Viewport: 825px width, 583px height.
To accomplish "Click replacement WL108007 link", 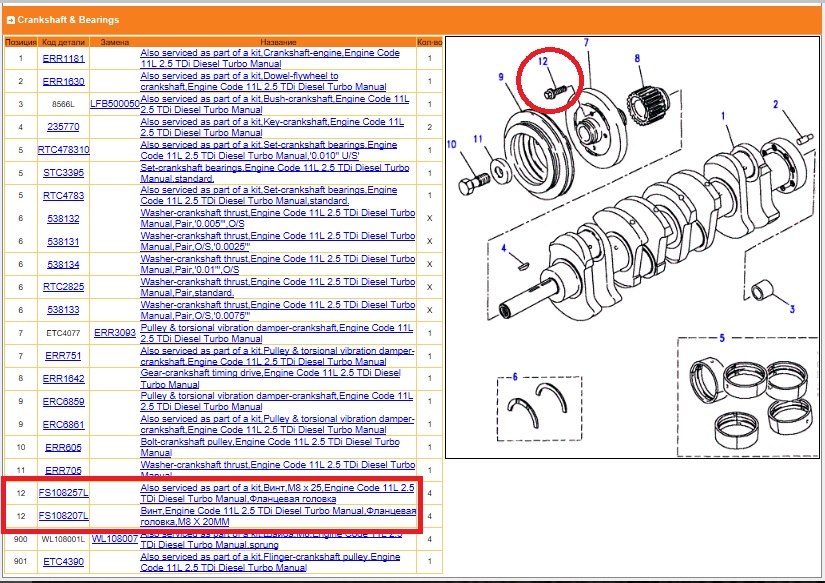I will click(x=115, y=539).
